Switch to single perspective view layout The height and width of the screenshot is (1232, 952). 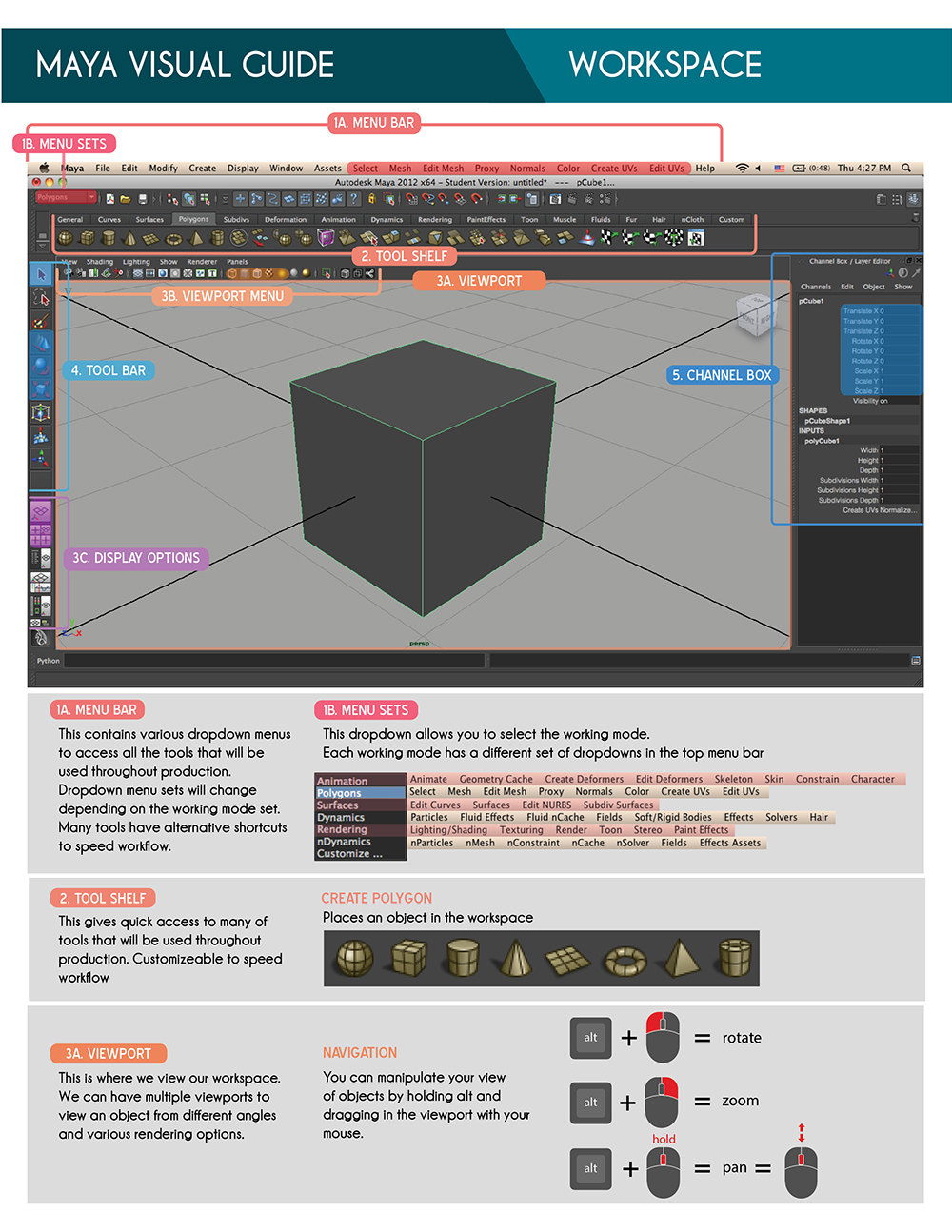[x=41, y=512]
